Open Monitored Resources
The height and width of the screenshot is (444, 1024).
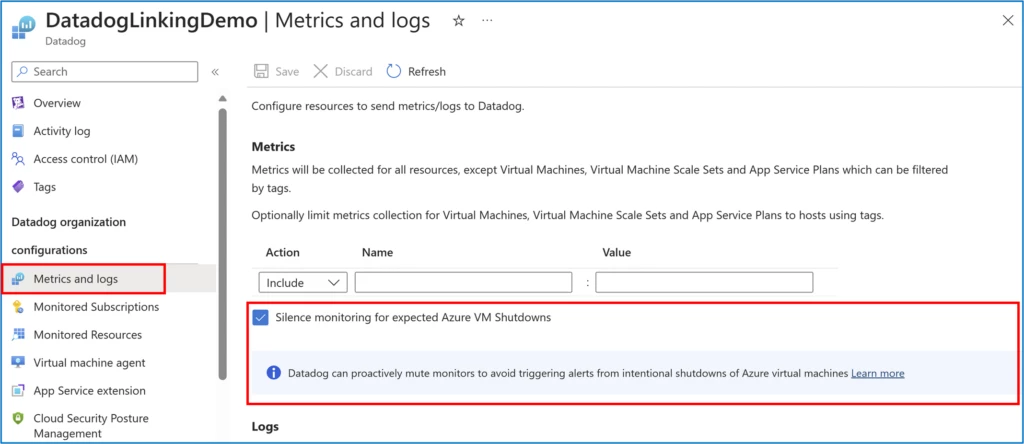[88, 335]
